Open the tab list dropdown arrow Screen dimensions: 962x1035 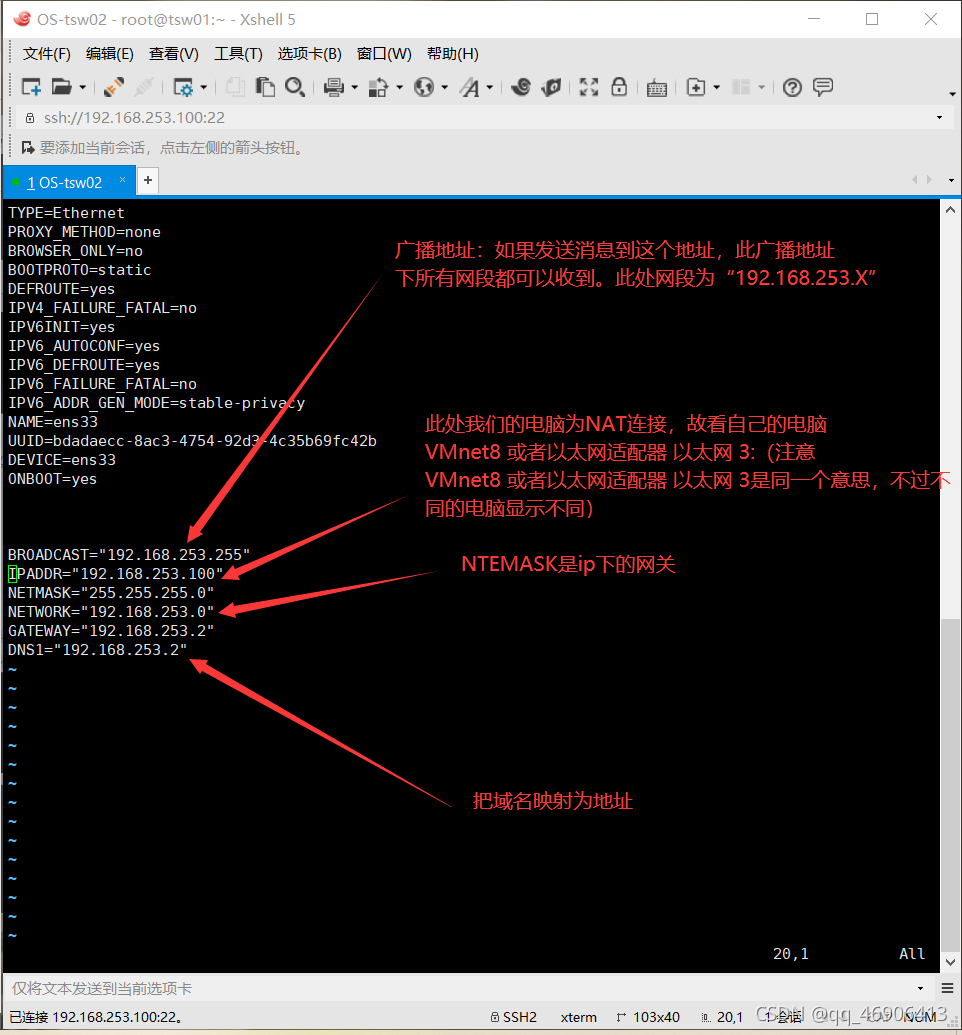point(951,180)
